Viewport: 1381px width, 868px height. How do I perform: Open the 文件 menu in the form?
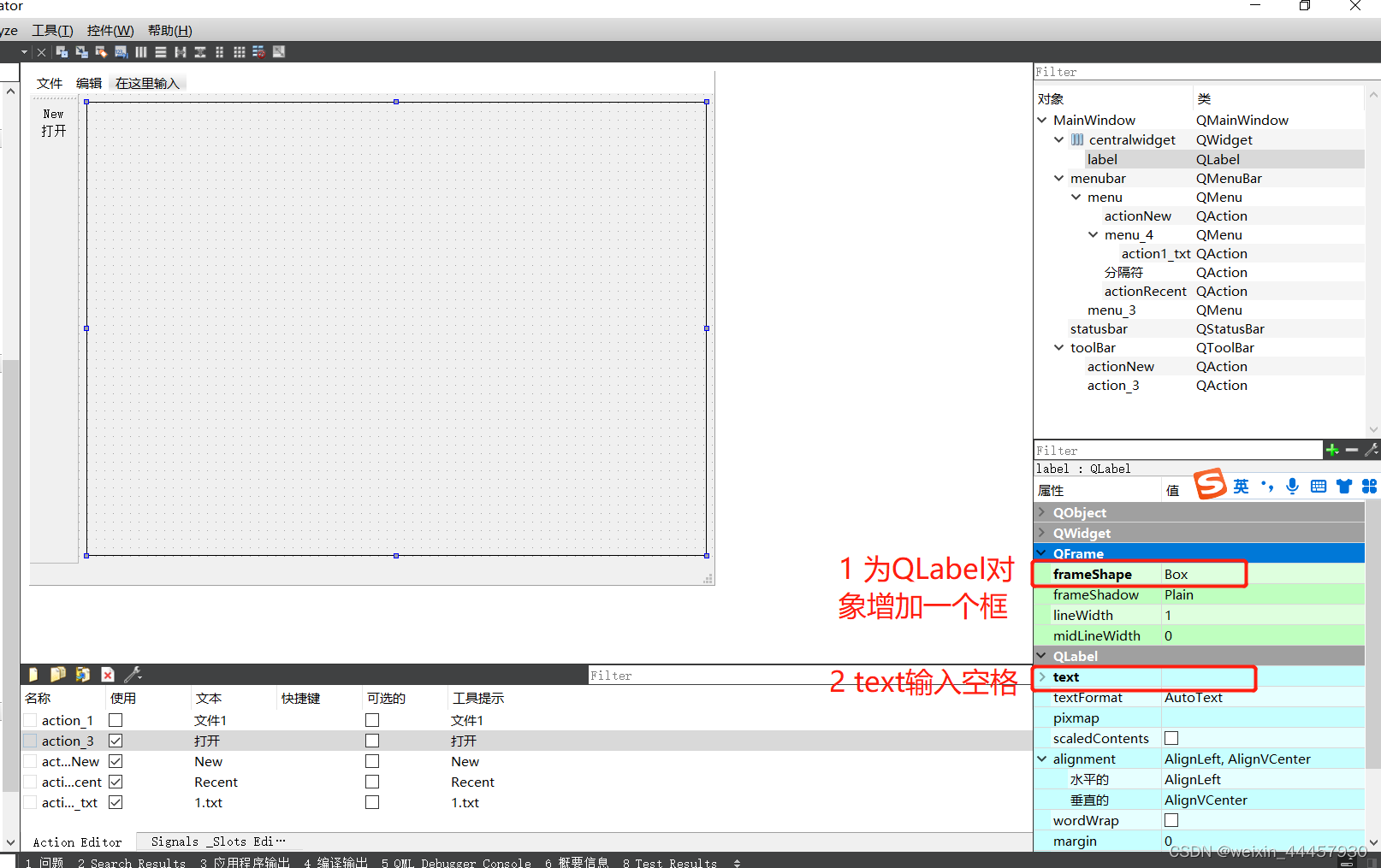[50, 83]
